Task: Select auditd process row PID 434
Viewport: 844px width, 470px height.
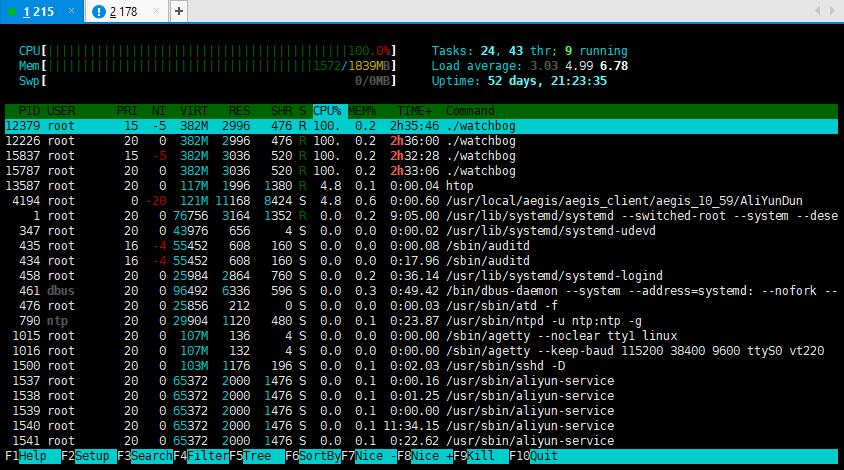Action: 421,261
